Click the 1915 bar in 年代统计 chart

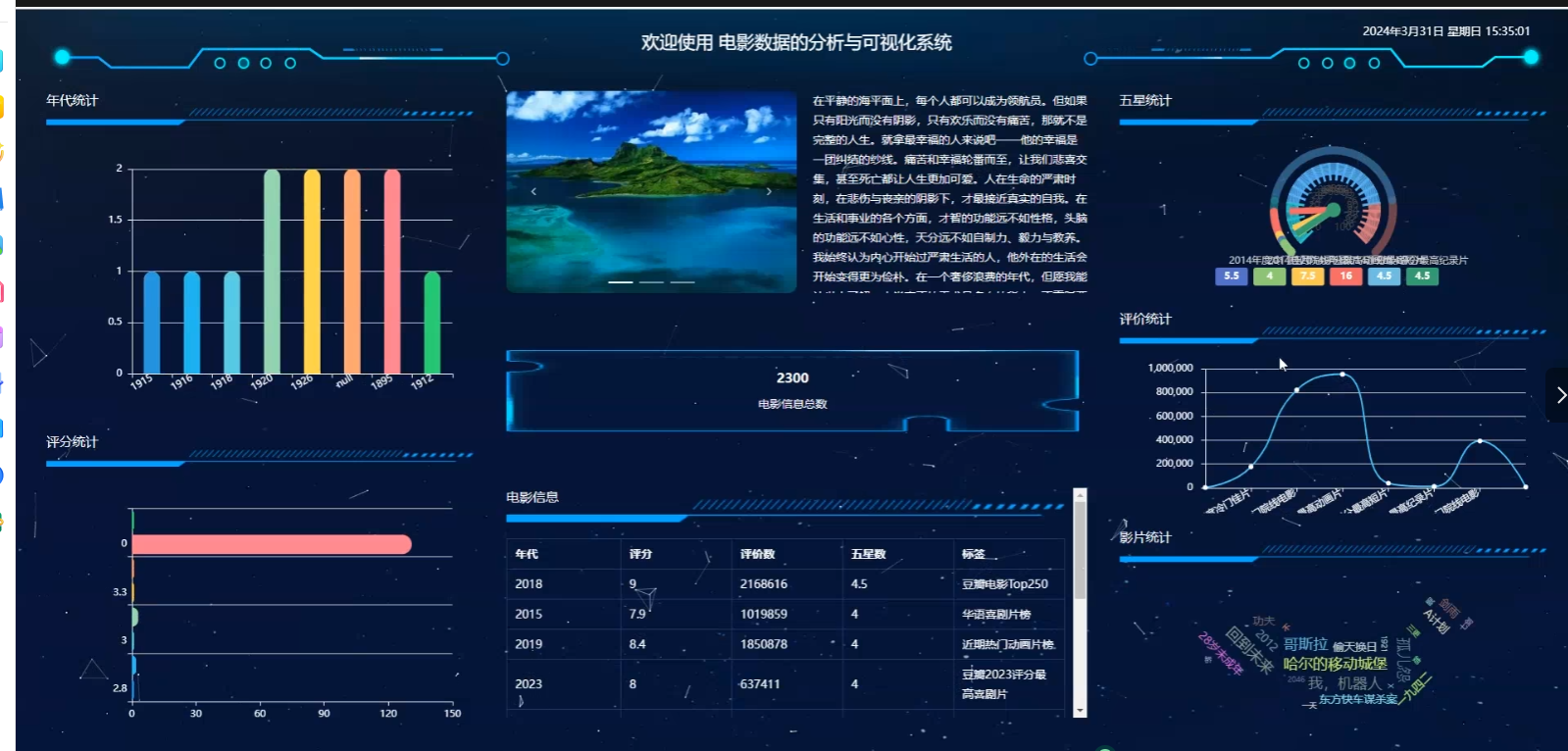coord(151,323)
